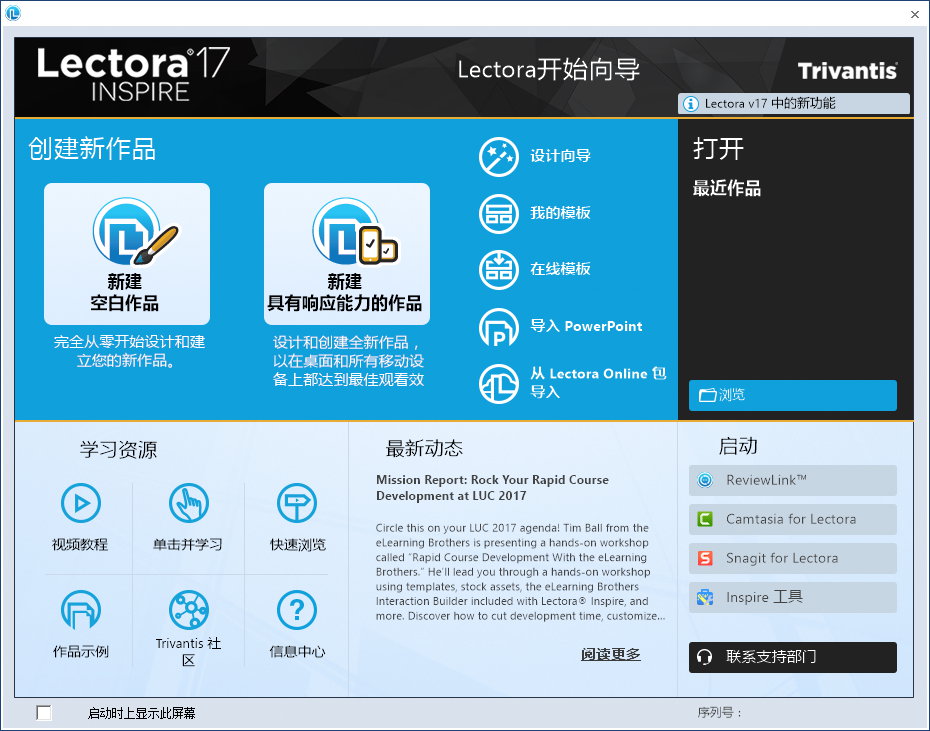Open the 设计向导 magic wand icon

(499, 157)
